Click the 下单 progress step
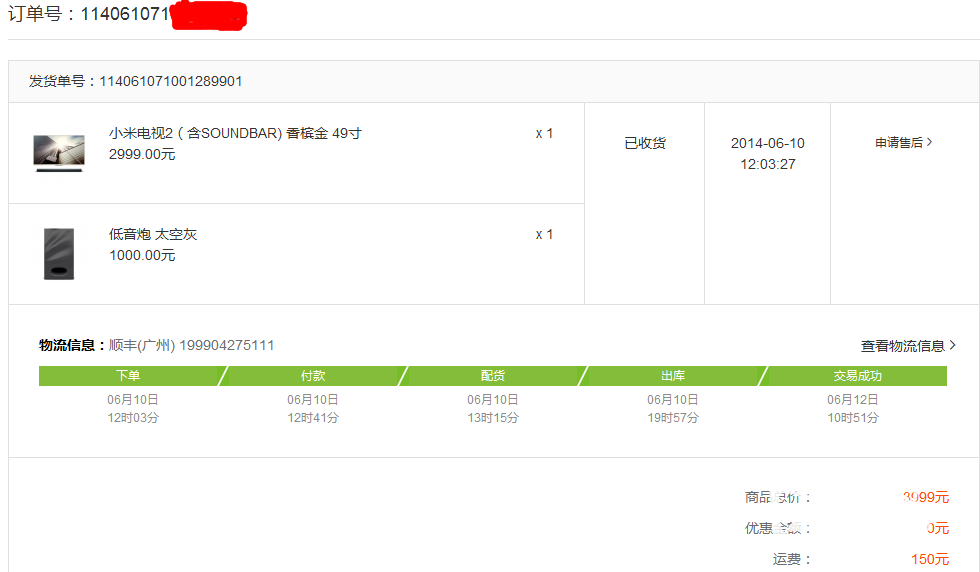 [x=128, y=376]
